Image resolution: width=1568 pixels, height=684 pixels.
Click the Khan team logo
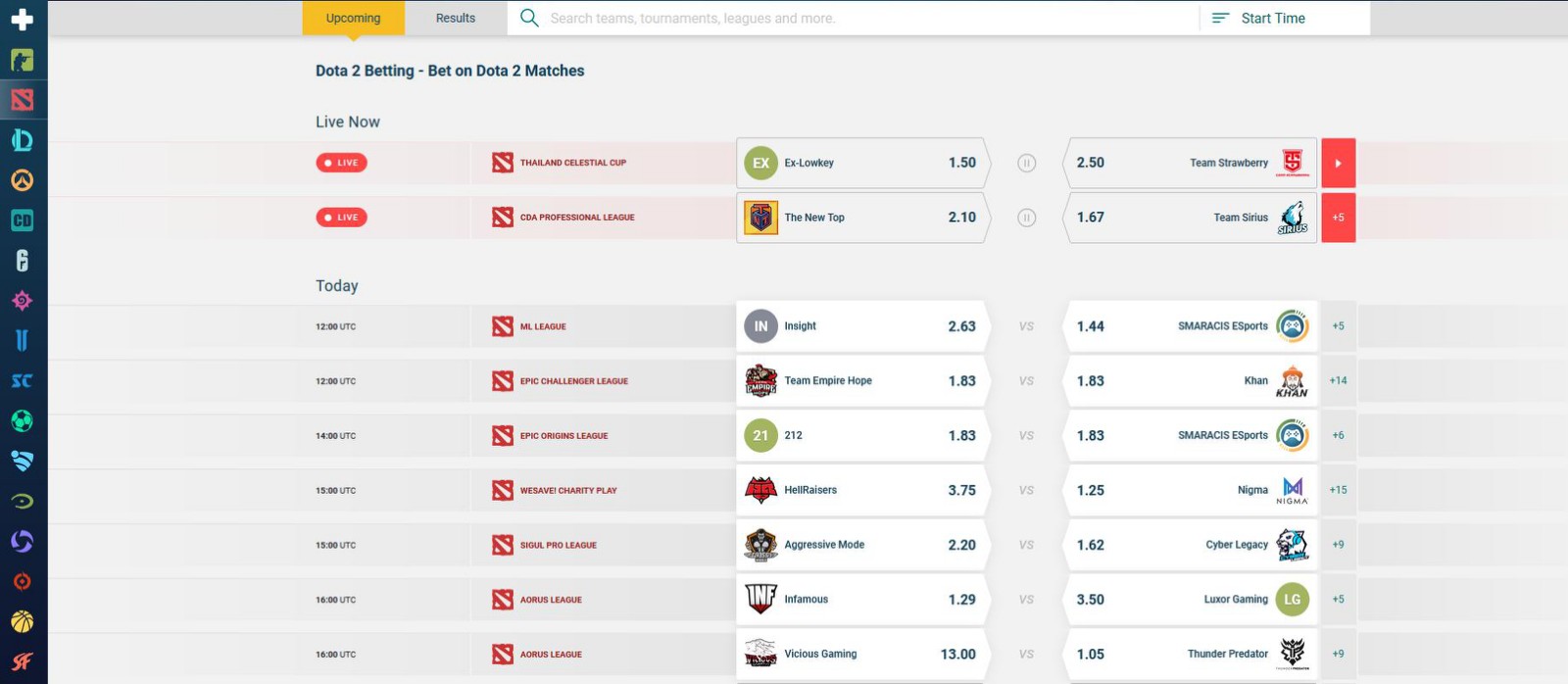coord(1293,381)
